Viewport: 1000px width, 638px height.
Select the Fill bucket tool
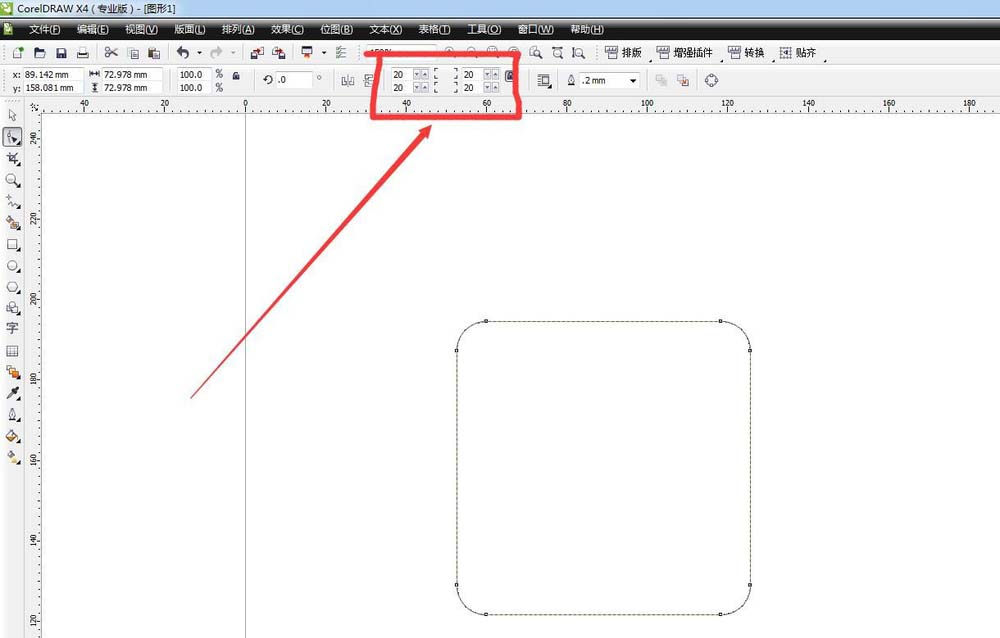12,436
